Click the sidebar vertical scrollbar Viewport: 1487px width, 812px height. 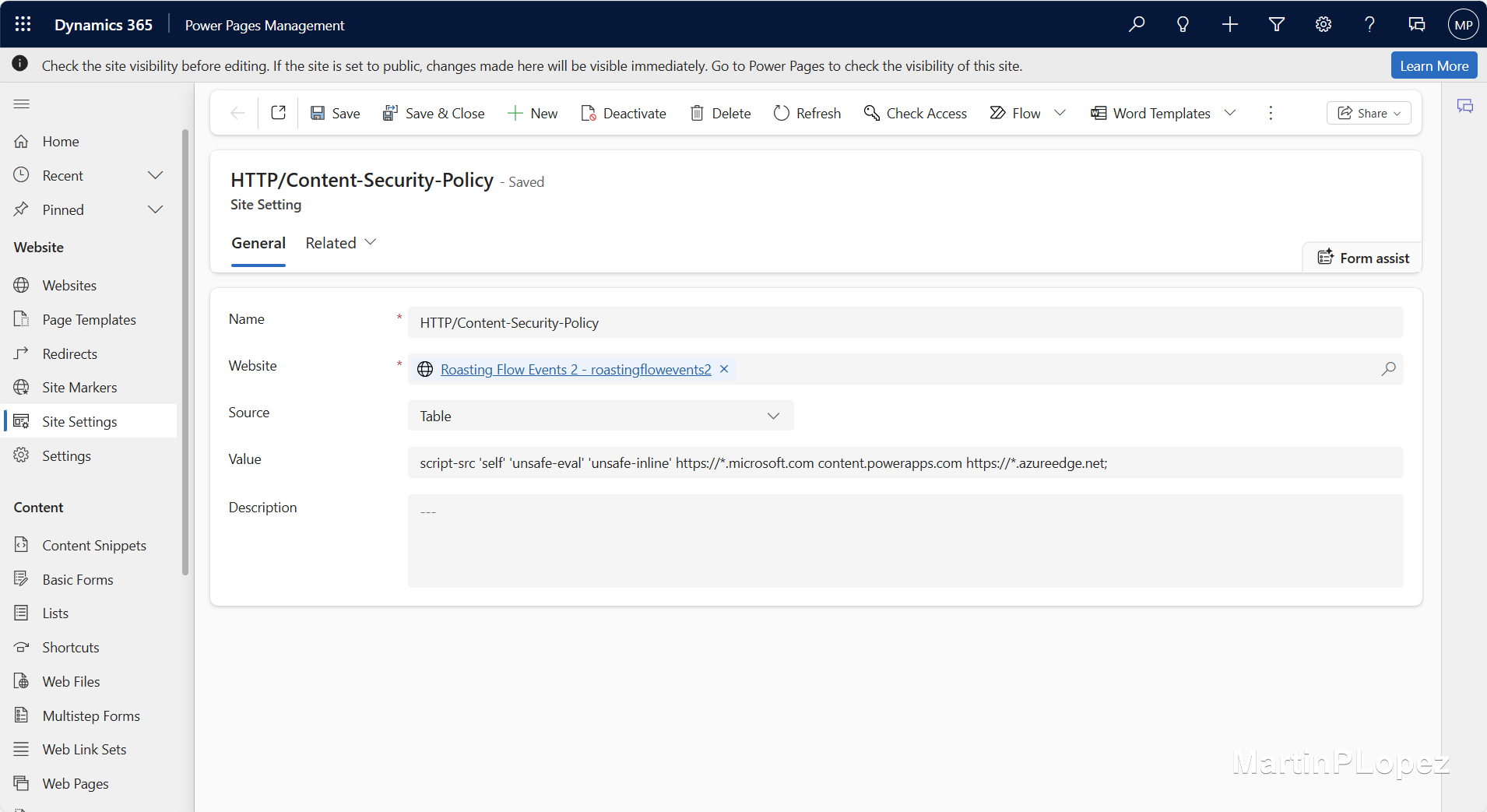coord(185,350)
